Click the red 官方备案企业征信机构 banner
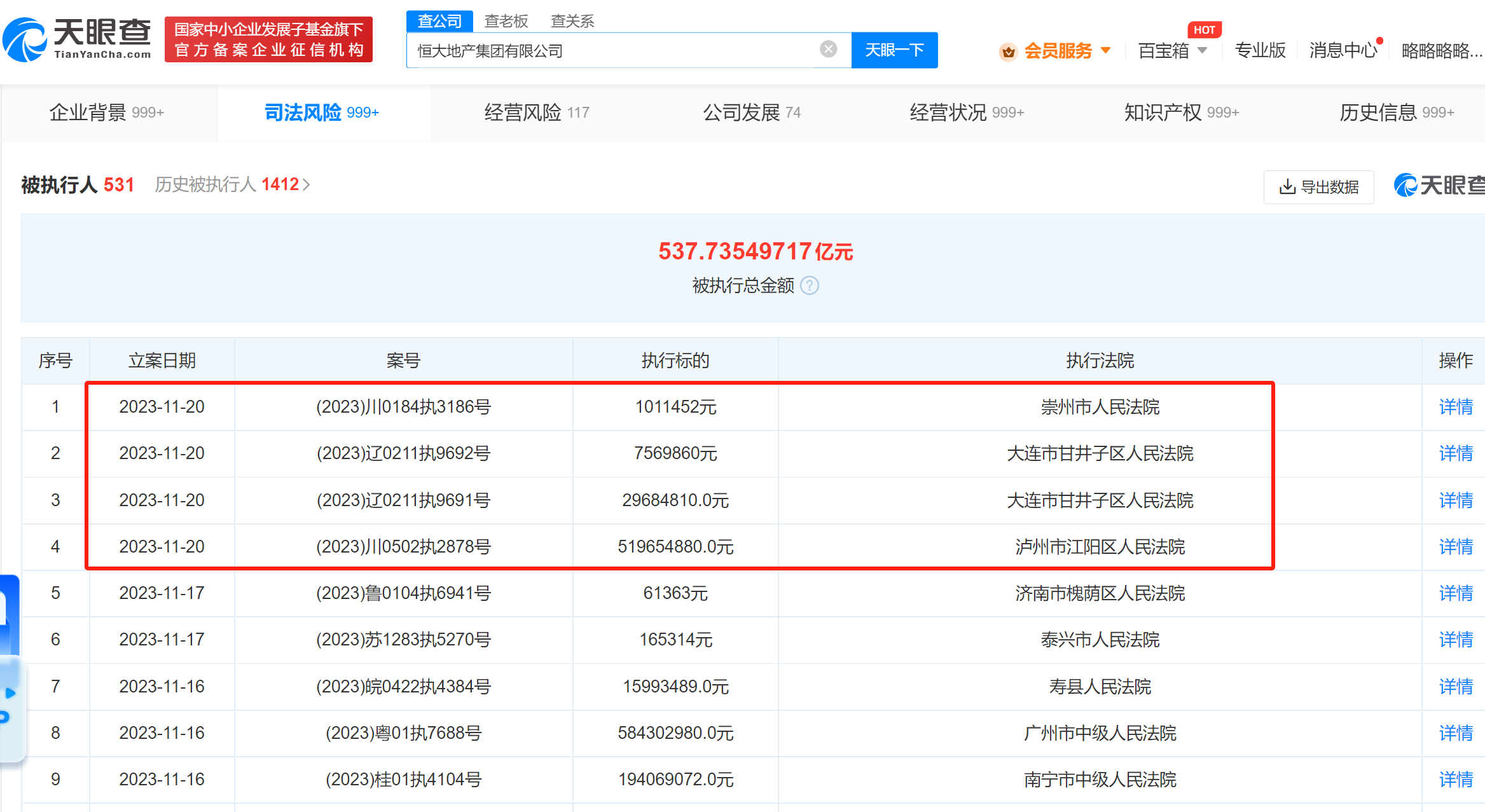The height and width of the screenshot is (812, 1485). (268, 39)
